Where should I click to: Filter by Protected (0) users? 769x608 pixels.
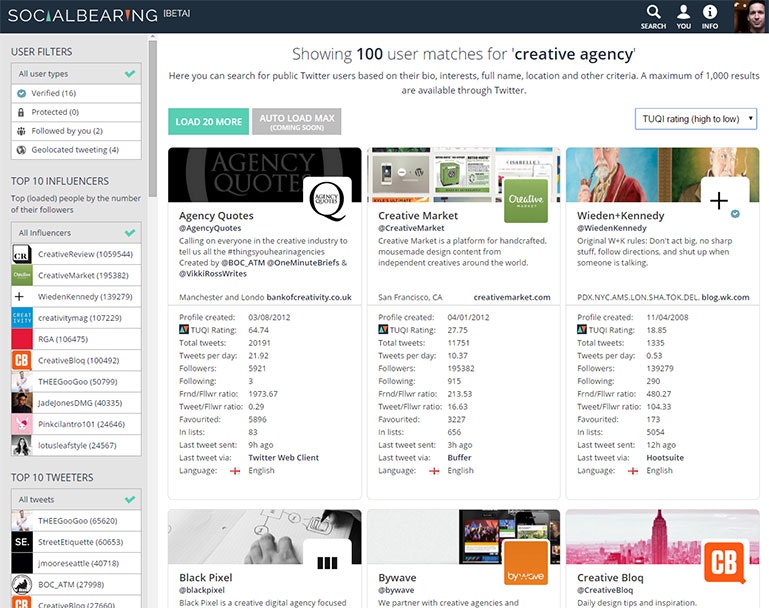tap(76, 112)
